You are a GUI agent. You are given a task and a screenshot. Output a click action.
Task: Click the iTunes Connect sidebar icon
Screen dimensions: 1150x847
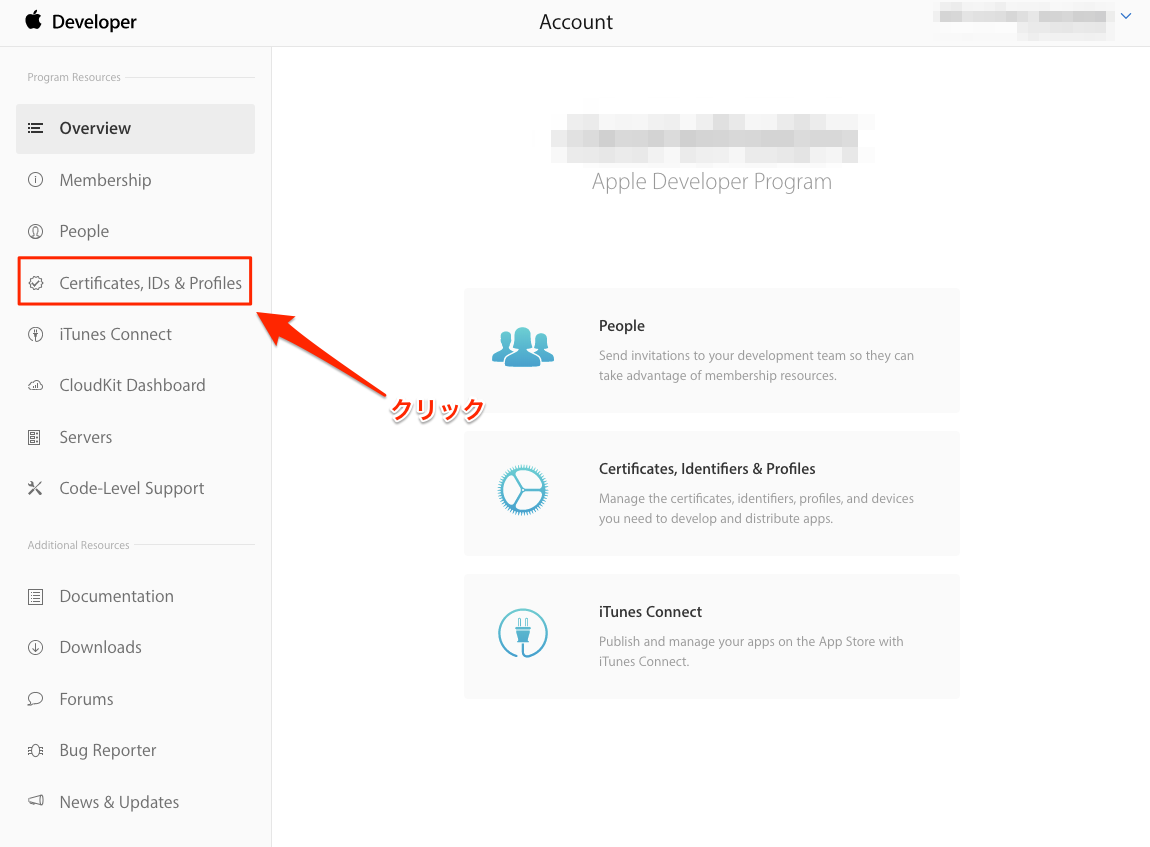[34, 334]
